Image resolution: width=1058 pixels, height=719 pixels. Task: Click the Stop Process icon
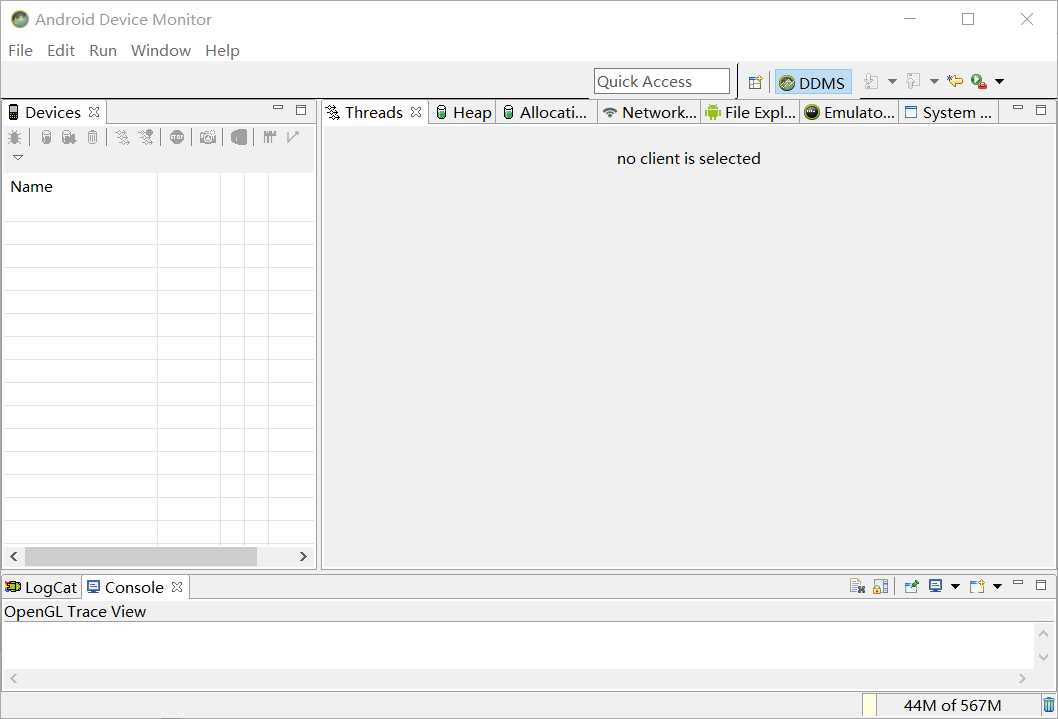coord(177,138)
